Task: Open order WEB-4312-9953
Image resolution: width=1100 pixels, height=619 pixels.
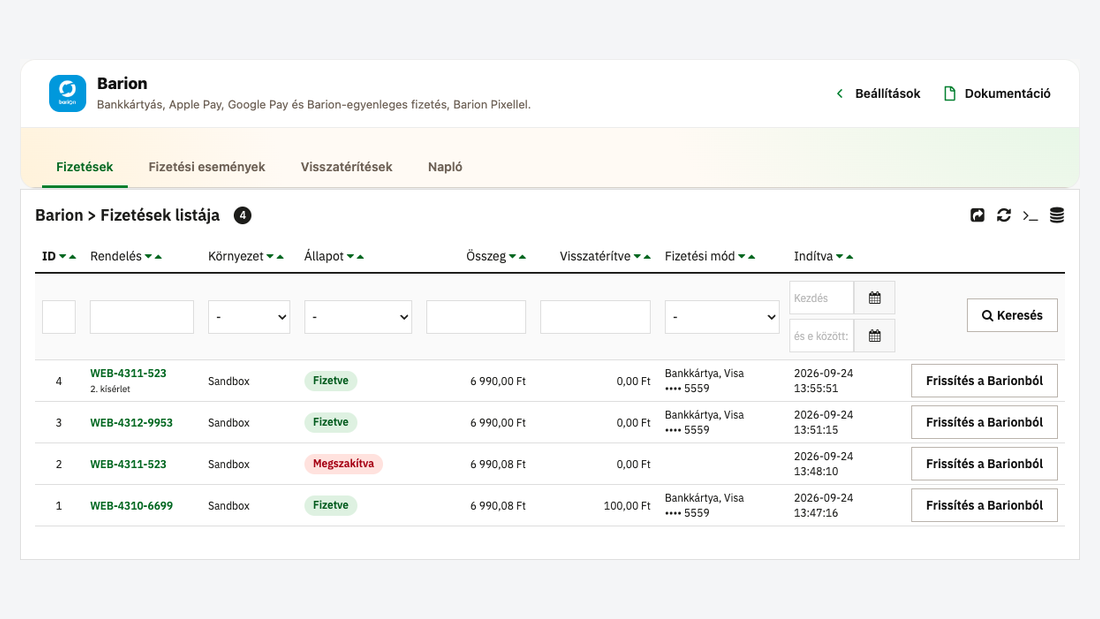Action: pyautogui.click(x=131, y=422)
